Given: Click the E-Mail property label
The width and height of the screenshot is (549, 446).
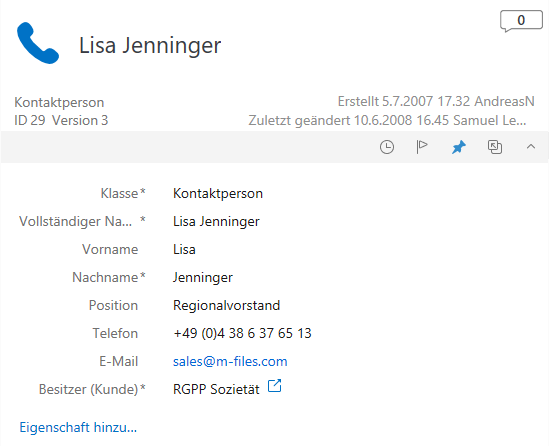Looking at the screenshot, I should [x=118, y=361].
